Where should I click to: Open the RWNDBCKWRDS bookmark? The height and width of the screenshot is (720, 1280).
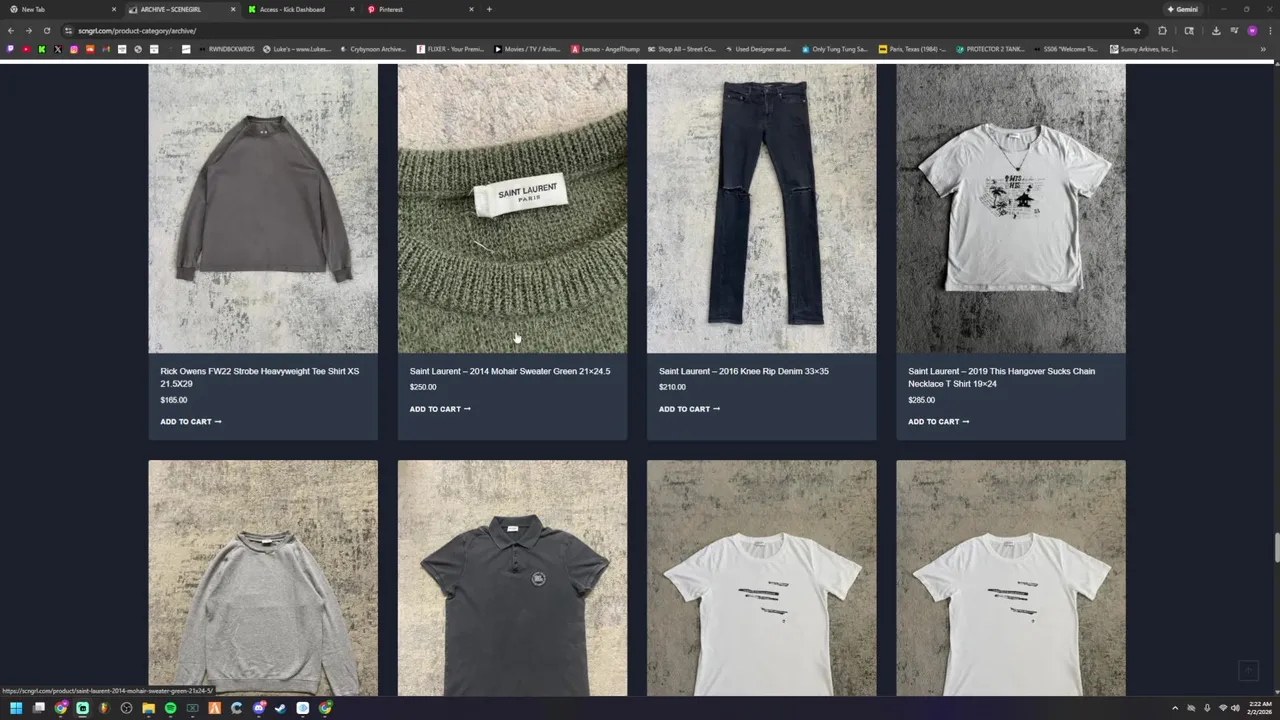tap(226, 49)
